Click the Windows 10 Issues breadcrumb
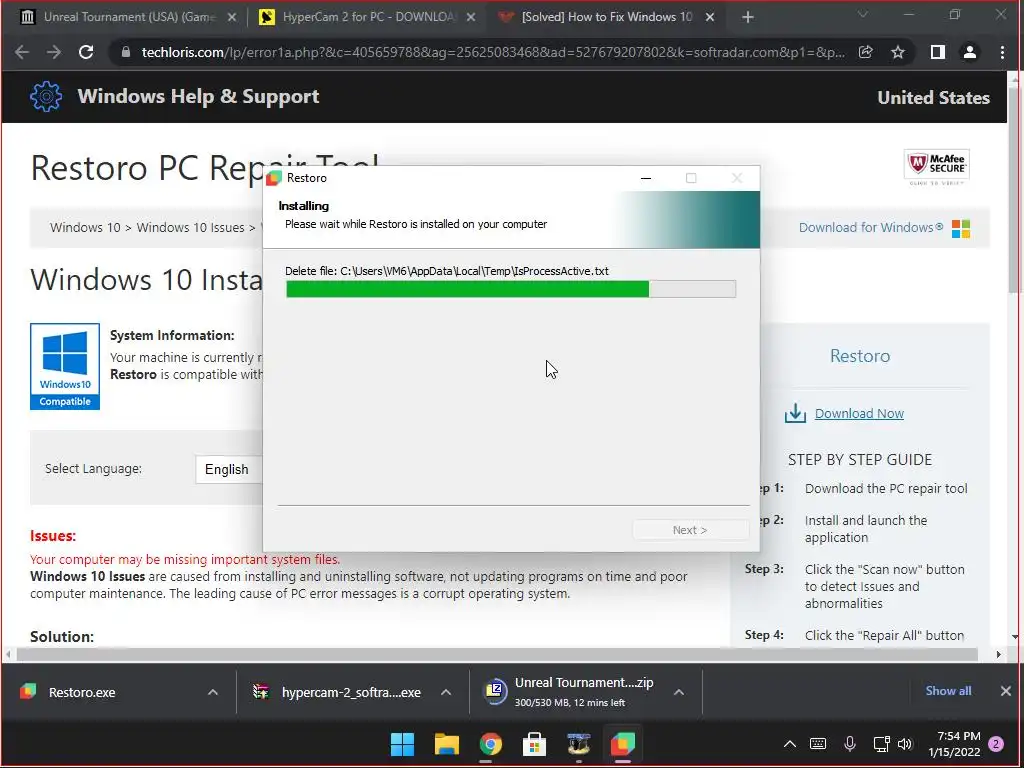 point(190,227)
